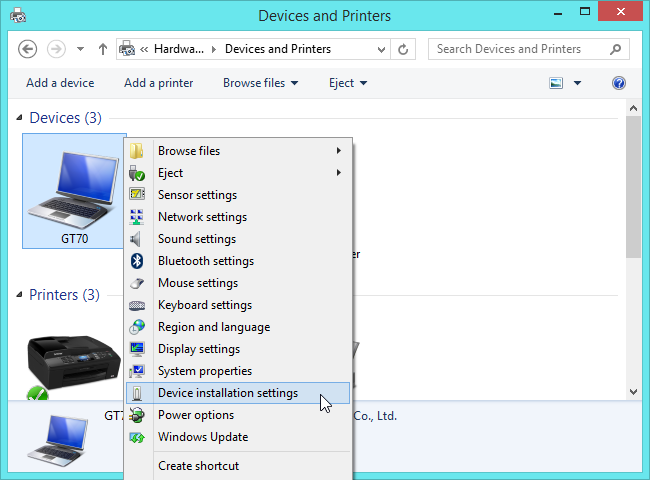Image resolution: width=650 pixels, height=480 pixels.
Task: Click the Bluetooth settings icon
Action: tap(138, 261)
